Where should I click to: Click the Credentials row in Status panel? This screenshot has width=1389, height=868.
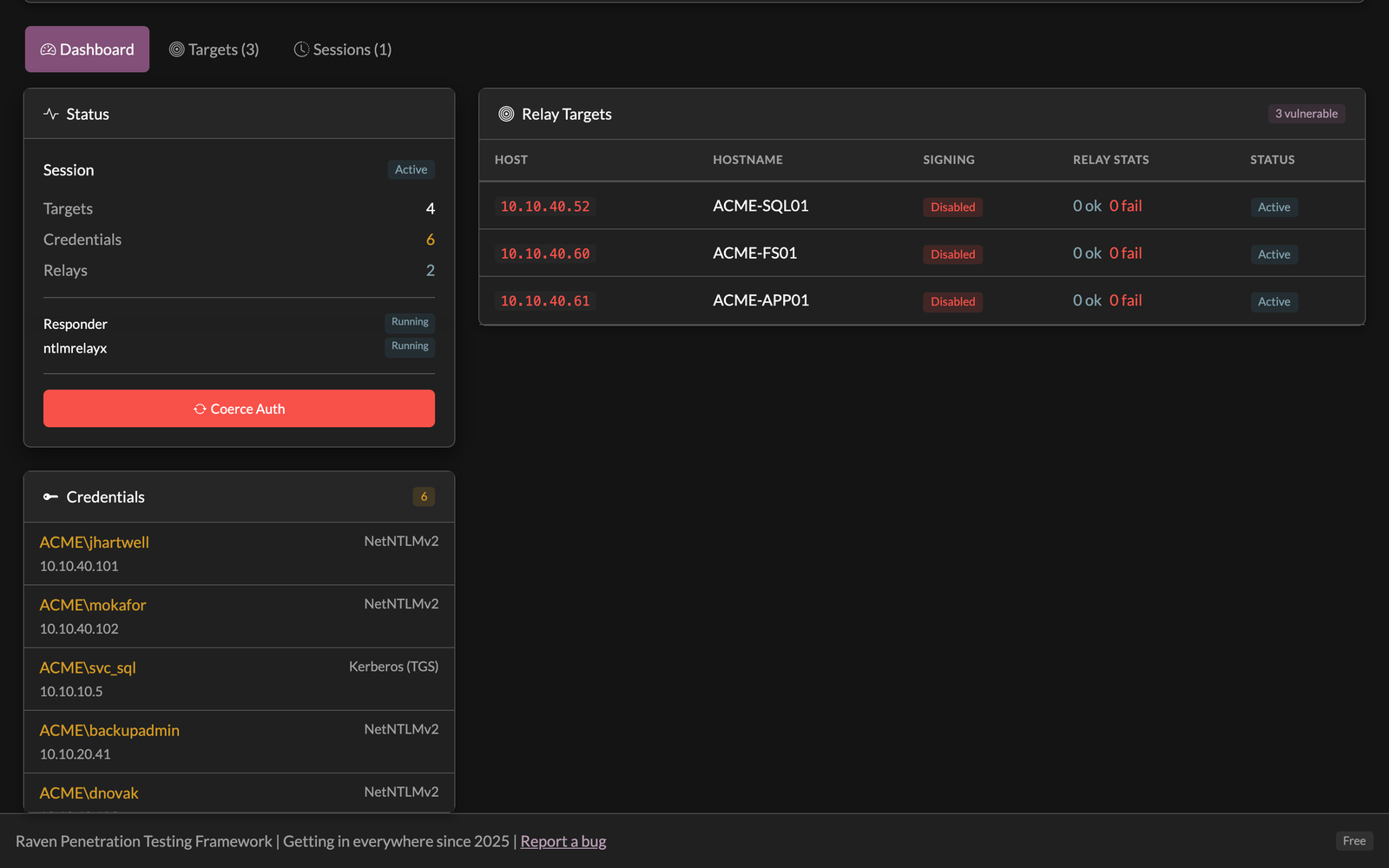click(x=239, y=240)
